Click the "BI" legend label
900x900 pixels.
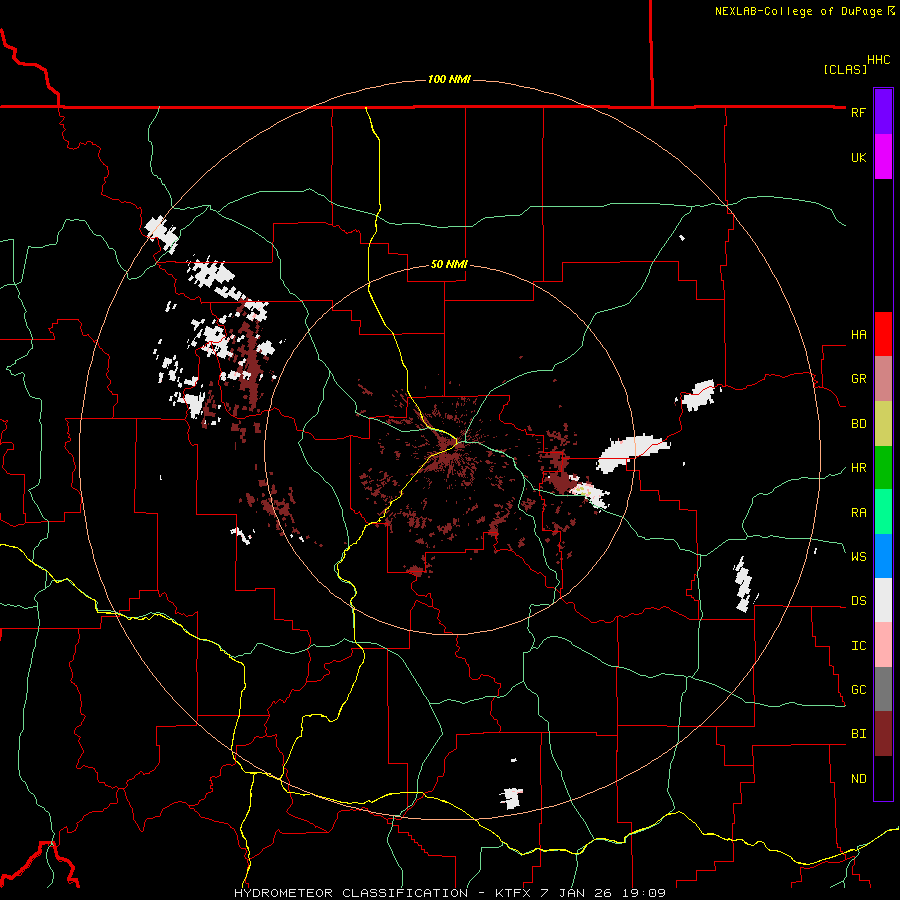858,734
